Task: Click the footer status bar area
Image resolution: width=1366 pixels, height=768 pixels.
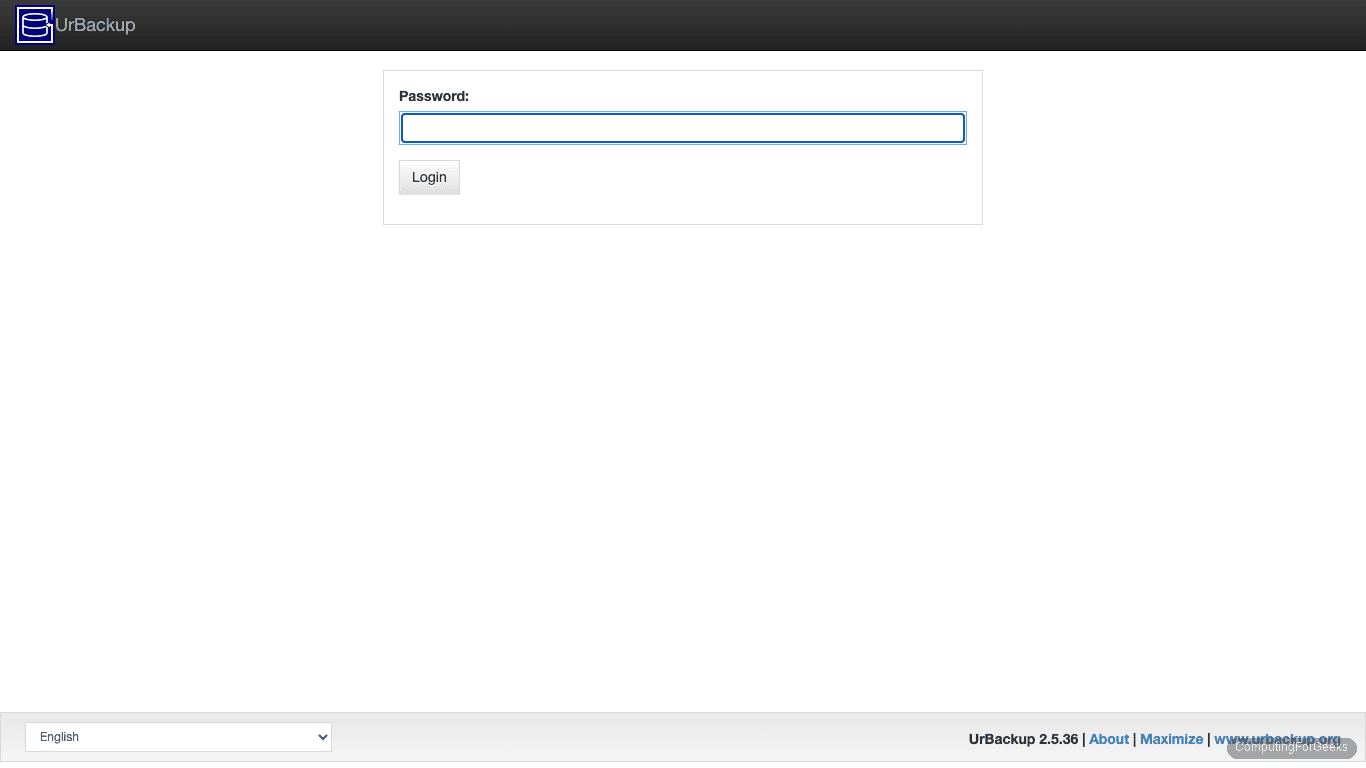Action: pos(650,737)
